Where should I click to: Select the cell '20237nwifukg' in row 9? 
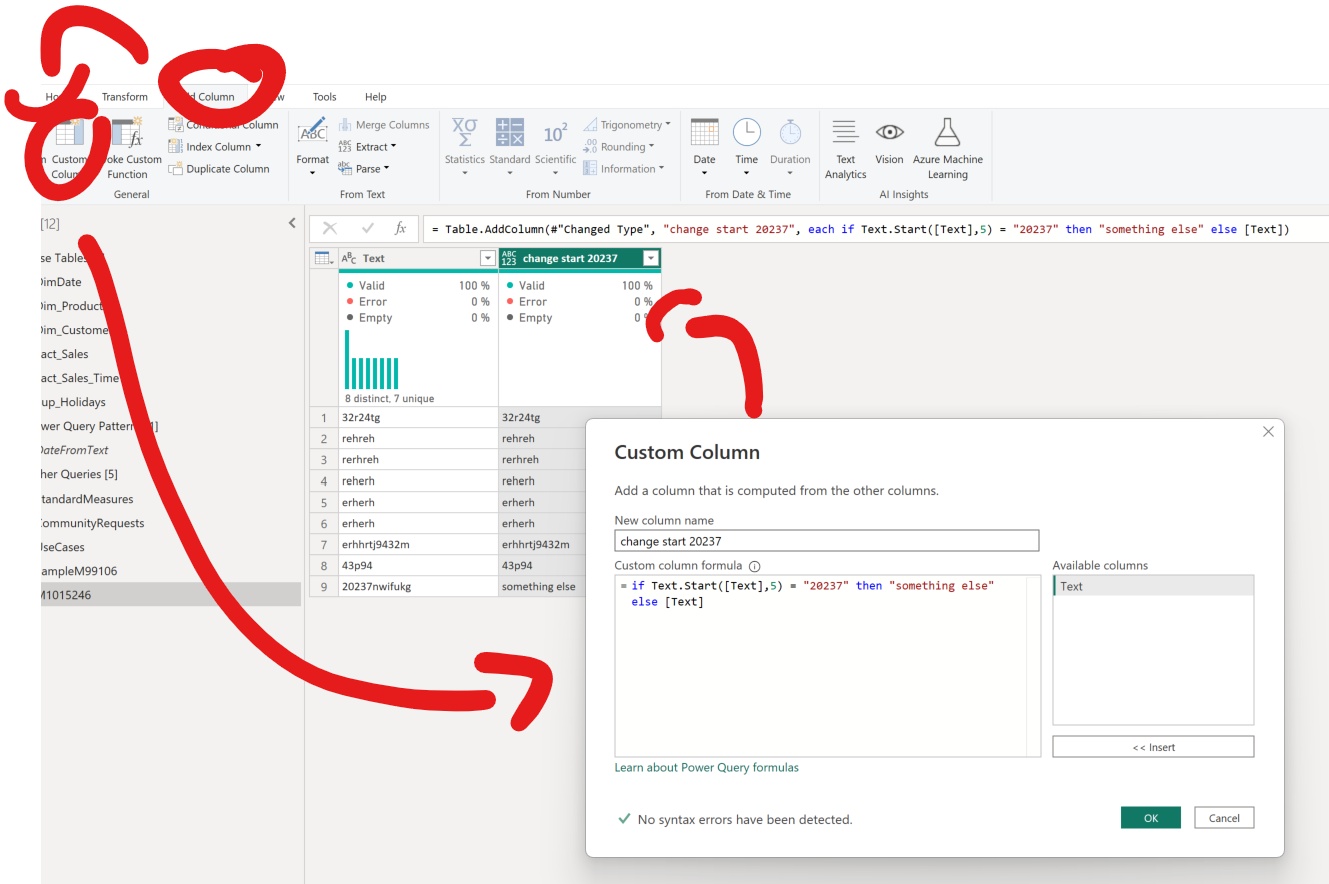tap(418, 587)
